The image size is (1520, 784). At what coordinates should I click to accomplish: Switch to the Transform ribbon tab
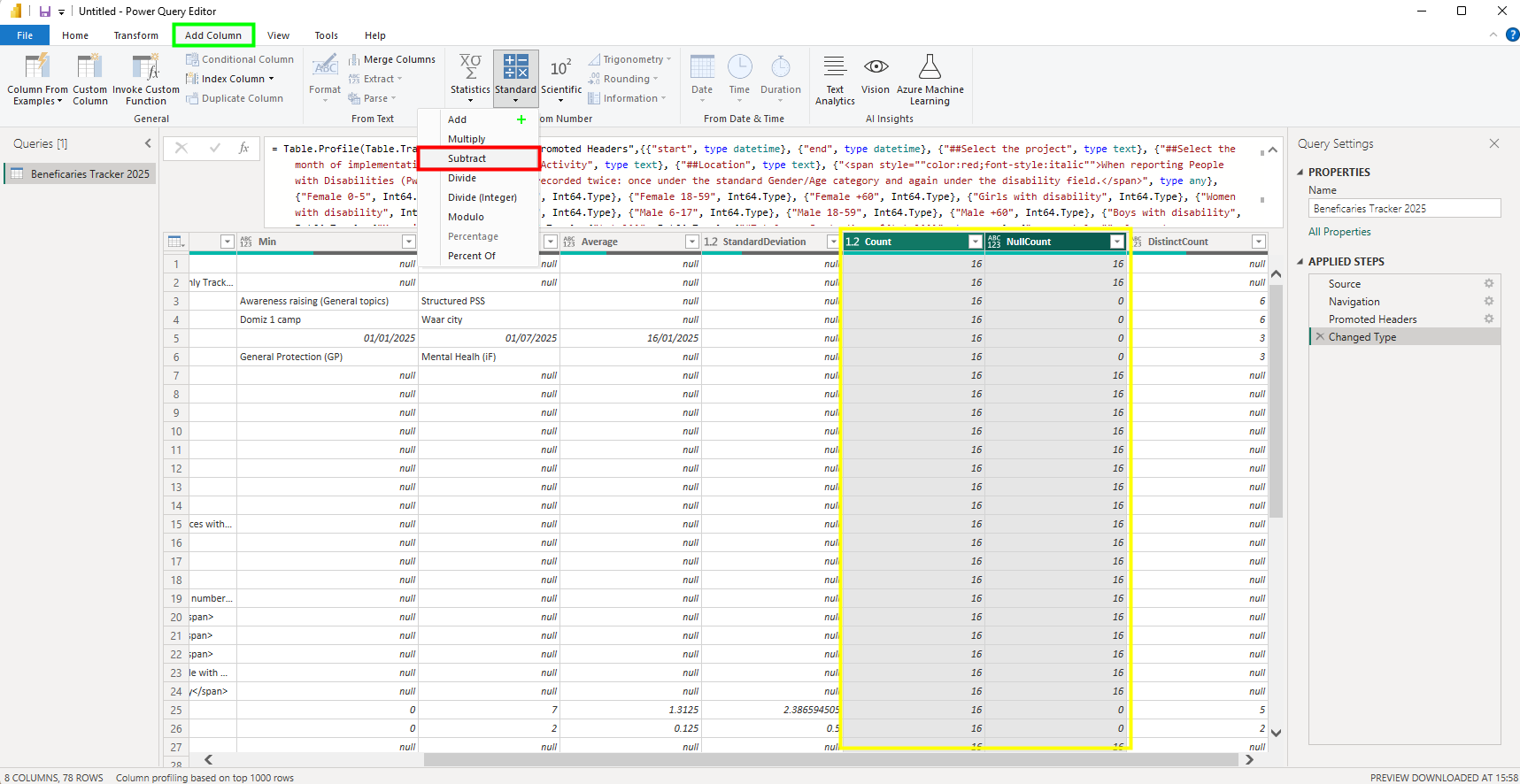click(x=135, y=35)
